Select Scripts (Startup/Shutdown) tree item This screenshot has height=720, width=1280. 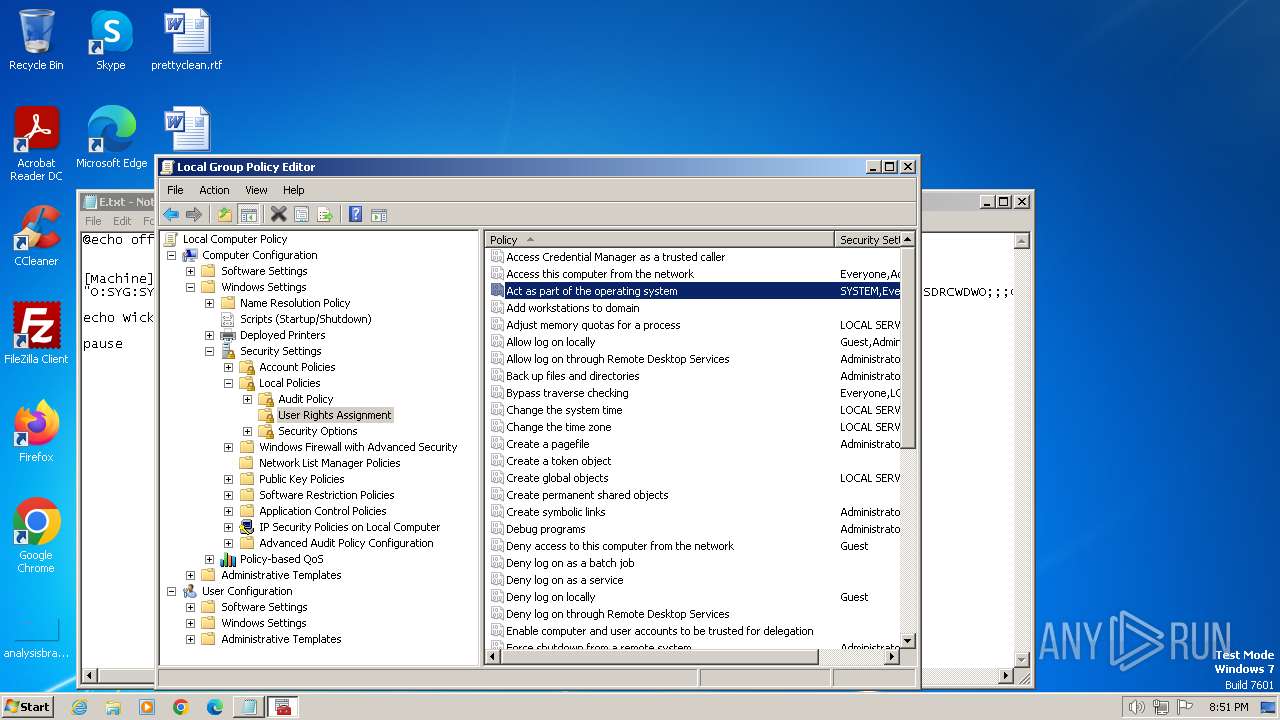pos(305,319)
